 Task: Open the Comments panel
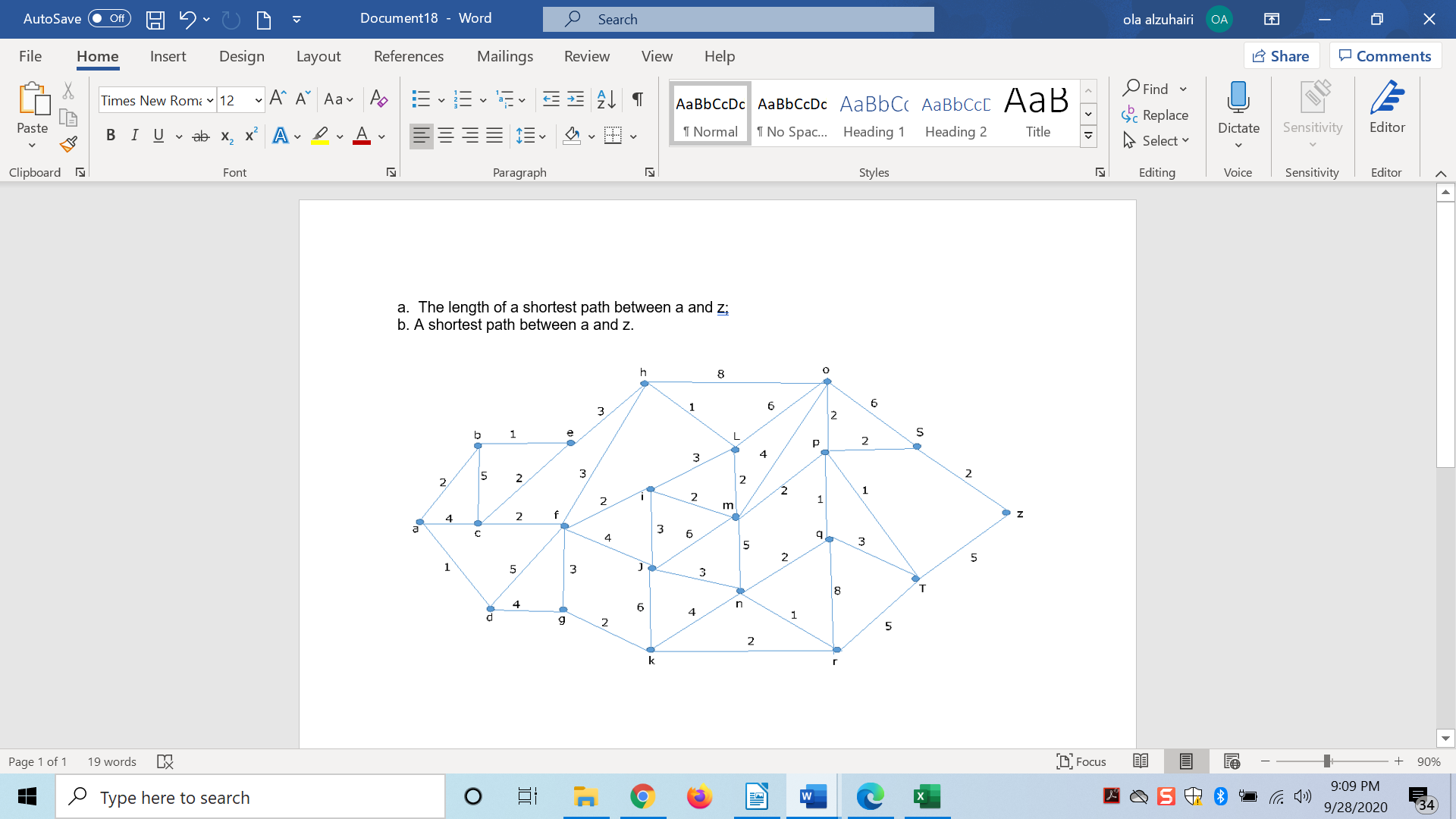[1385, 55]
